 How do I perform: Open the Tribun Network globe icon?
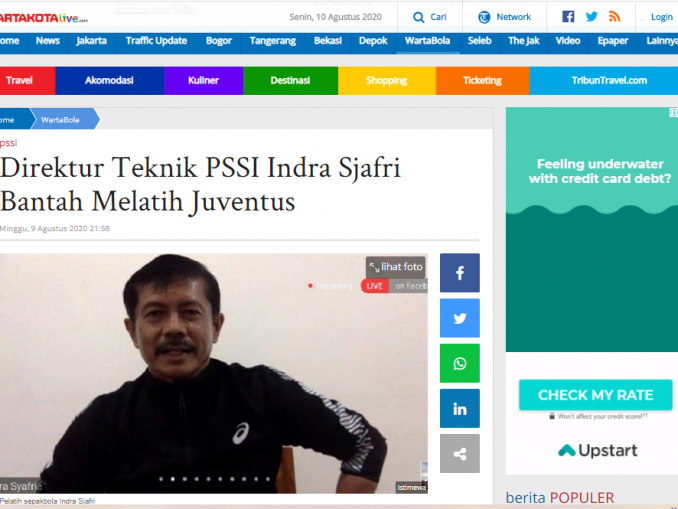click(484, 17)
